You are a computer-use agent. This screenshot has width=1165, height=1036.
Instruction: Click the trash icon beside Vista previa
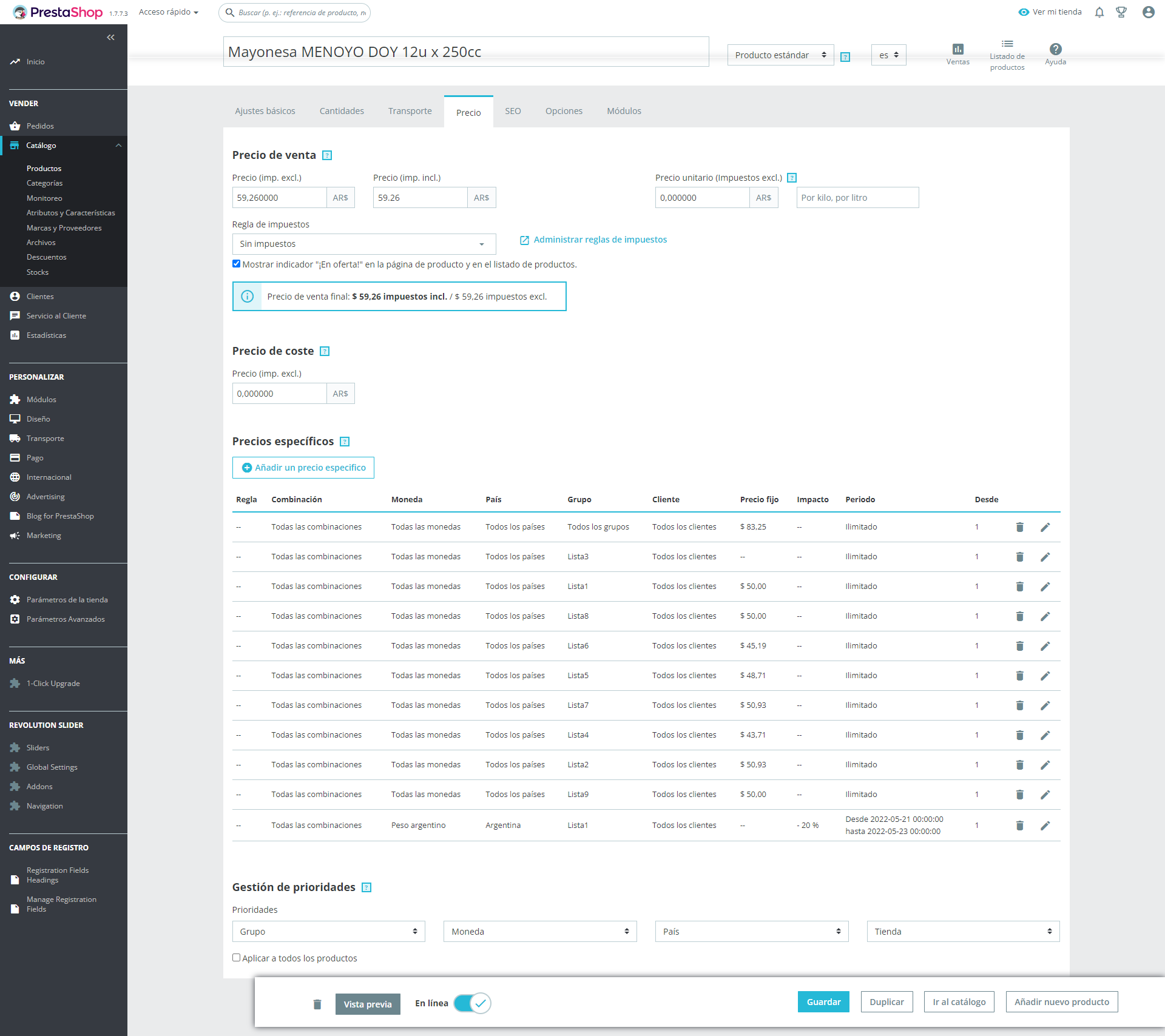point(317,1004)
